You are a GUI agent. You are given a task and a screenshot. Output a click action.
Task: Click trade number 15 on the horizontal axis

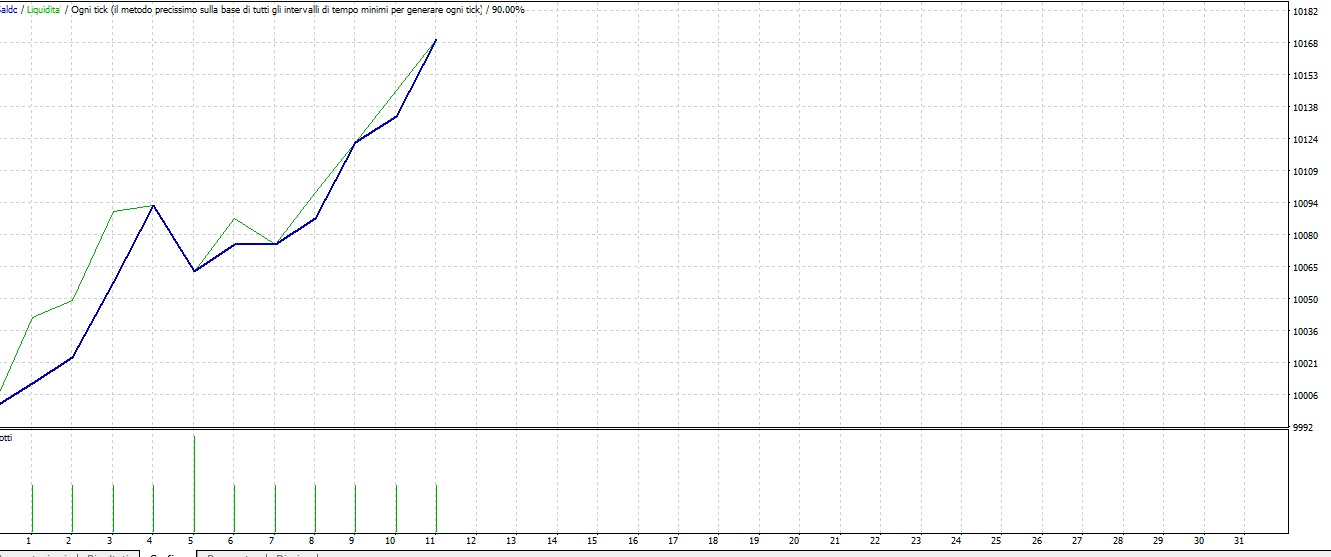pos(592,540)
